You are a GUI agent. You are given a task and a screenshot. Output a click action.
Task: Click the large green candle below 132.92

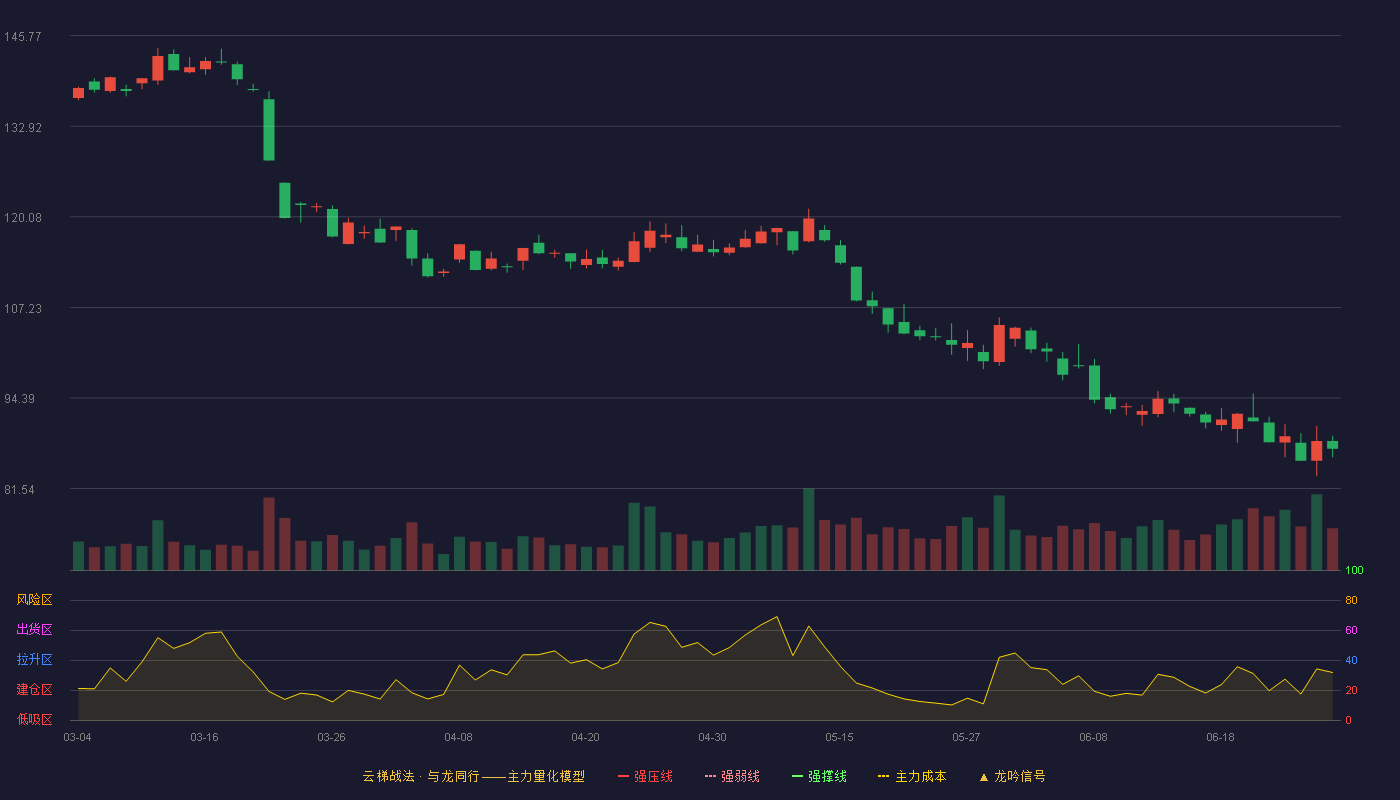(269, 129)
